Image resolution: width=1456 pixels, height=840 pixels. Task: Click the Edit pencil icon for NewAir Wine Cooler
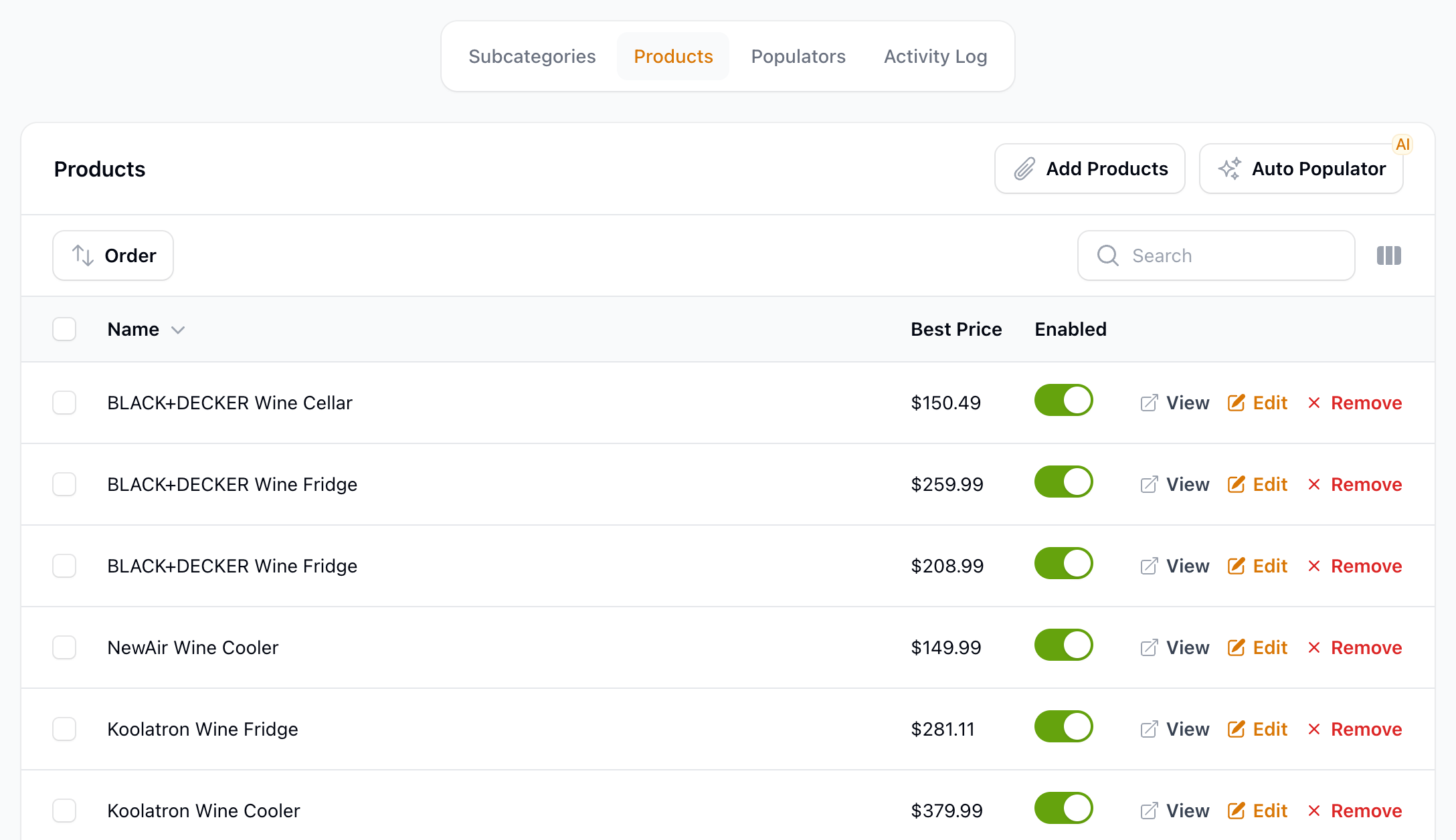tap(1237, 647)
